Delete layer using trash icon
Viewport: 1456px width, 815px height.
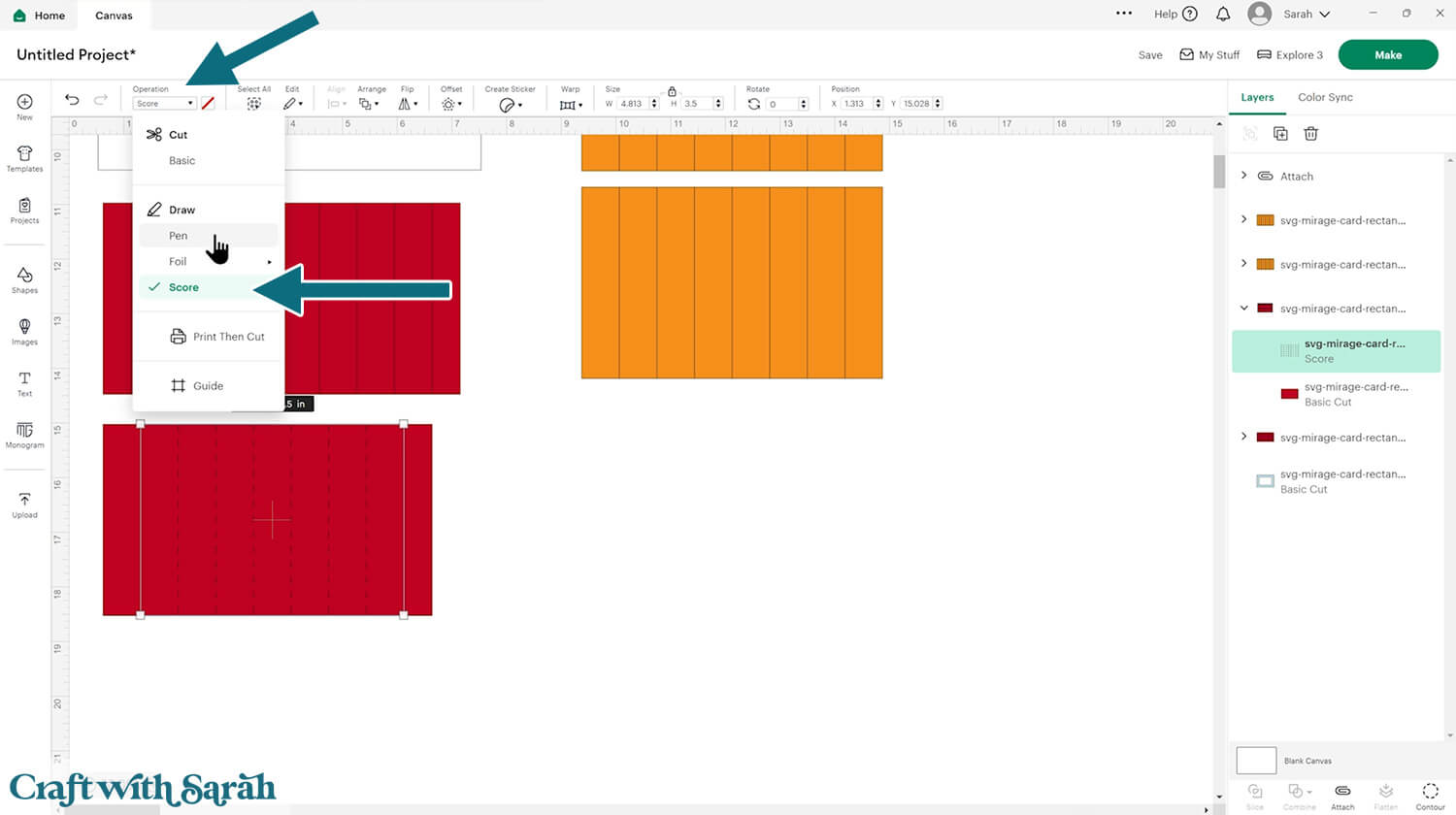point(1310,134)
